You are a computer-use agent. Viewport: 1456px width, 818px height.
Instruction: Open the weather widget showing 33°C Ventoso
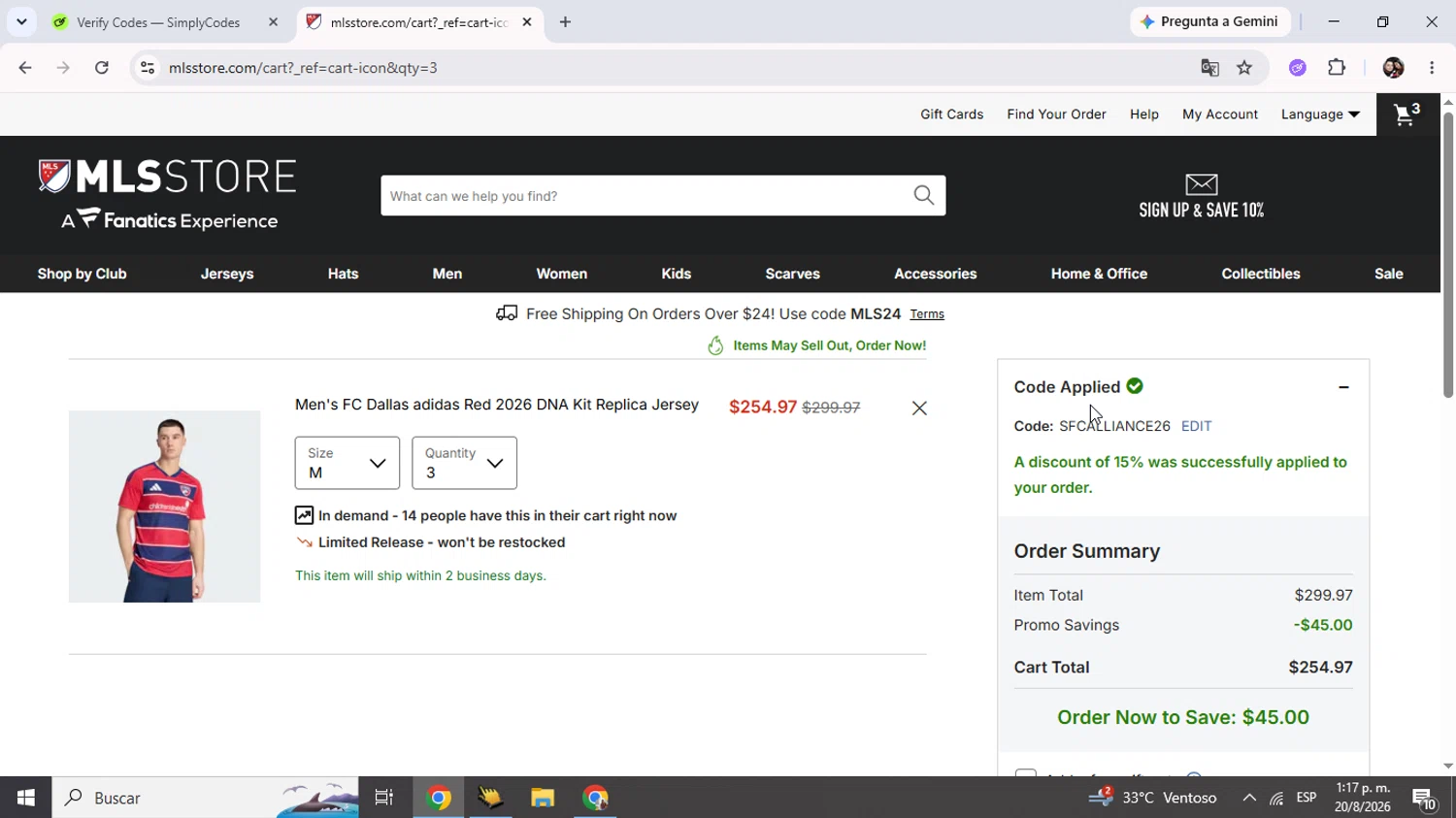1153,799
